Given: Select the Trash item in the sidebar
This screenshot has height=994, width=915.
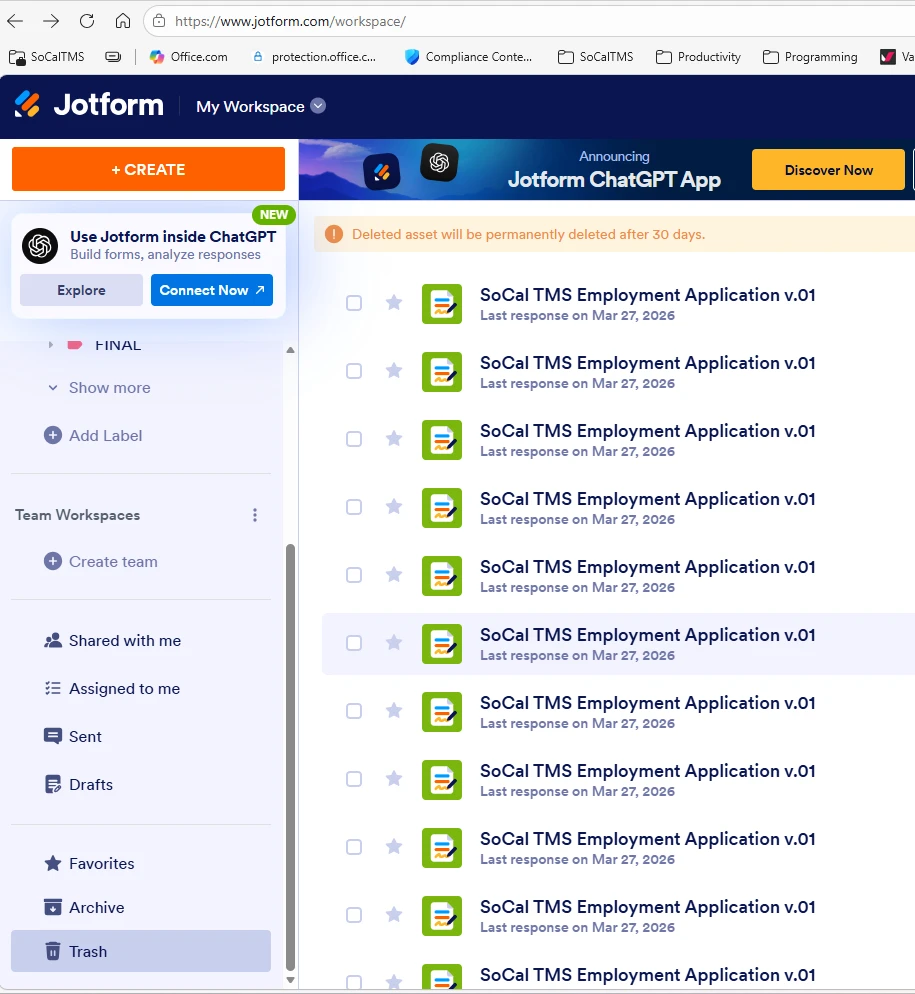Looking at the screenshot, I should point(141,951).
